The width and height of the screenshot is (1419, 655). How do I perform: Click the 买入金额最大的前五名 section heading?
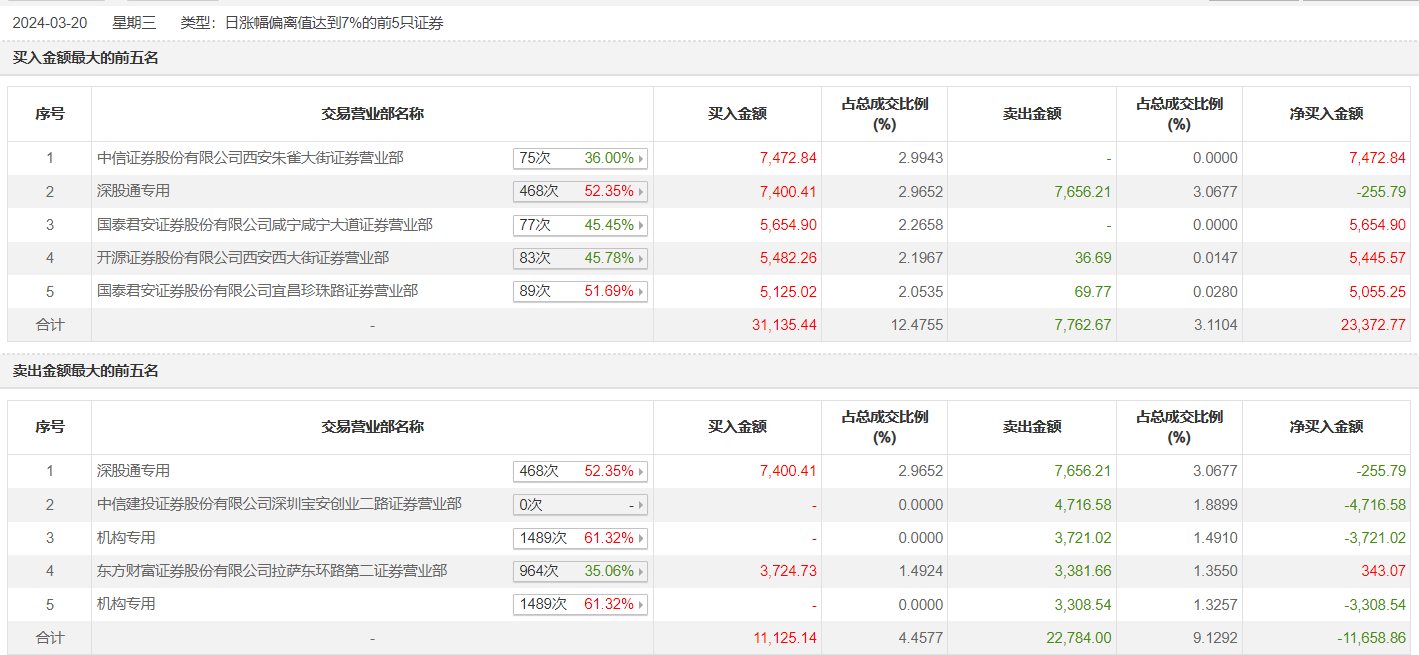point(86,58)
